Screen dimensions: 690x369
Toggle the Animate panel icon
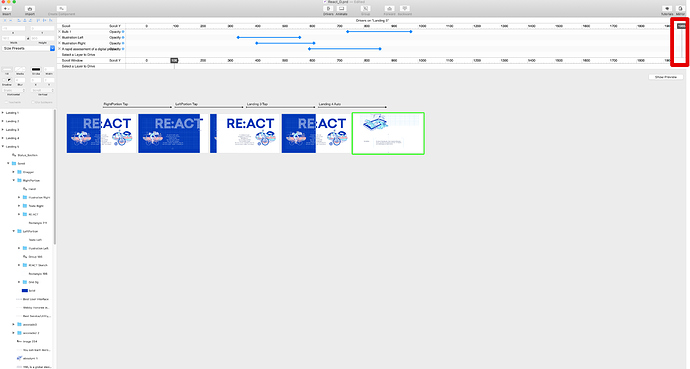coord(341,9)
